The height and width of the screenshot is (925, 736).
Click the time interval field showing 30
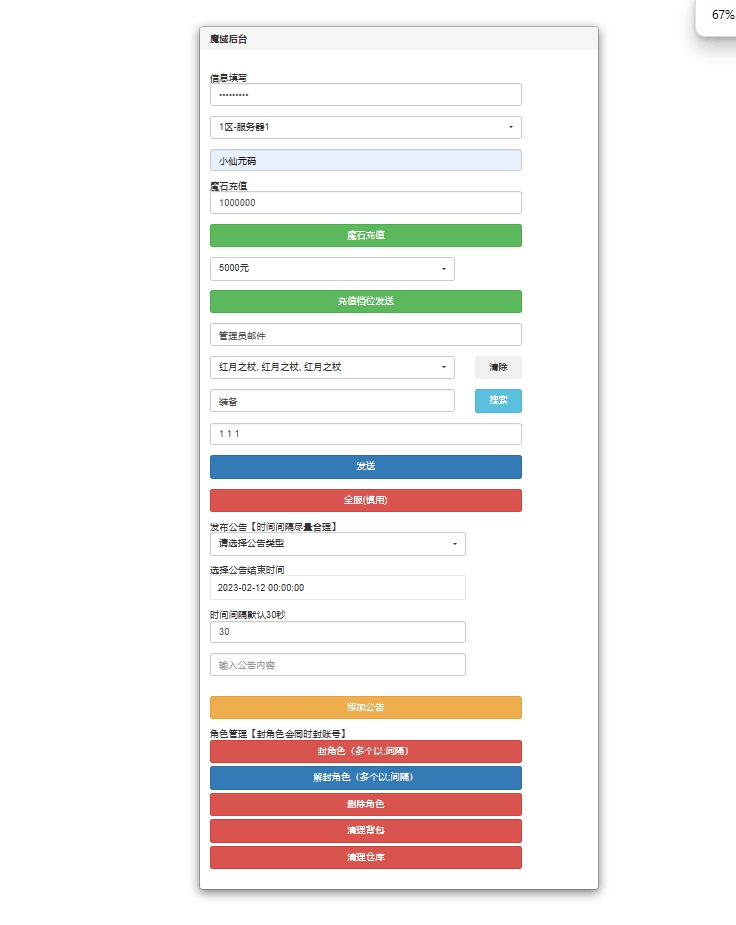(337, 632)
